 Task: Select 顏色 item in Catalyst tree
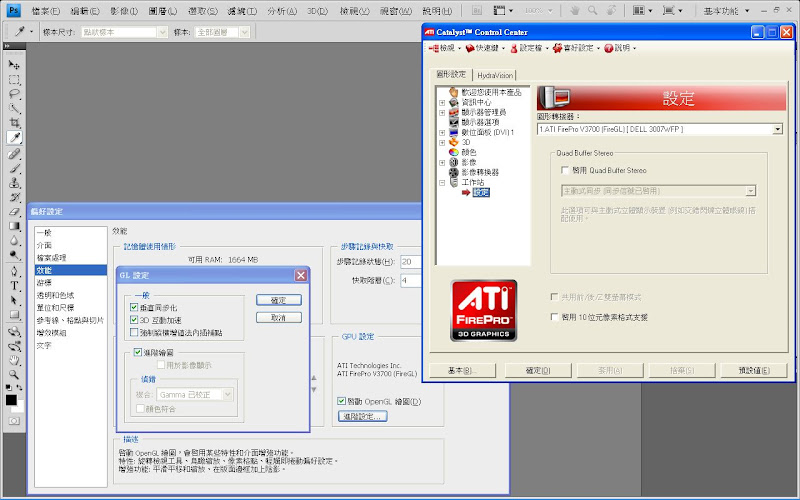coord(468,152)
